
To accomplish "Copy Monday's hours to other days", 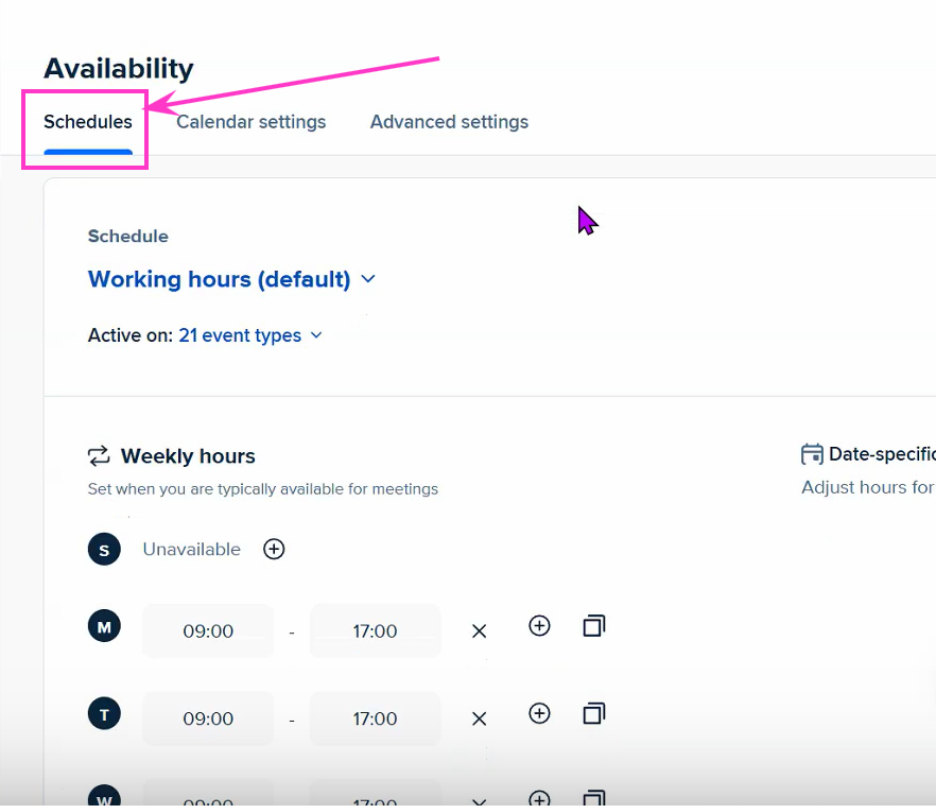I will [593, 626].
